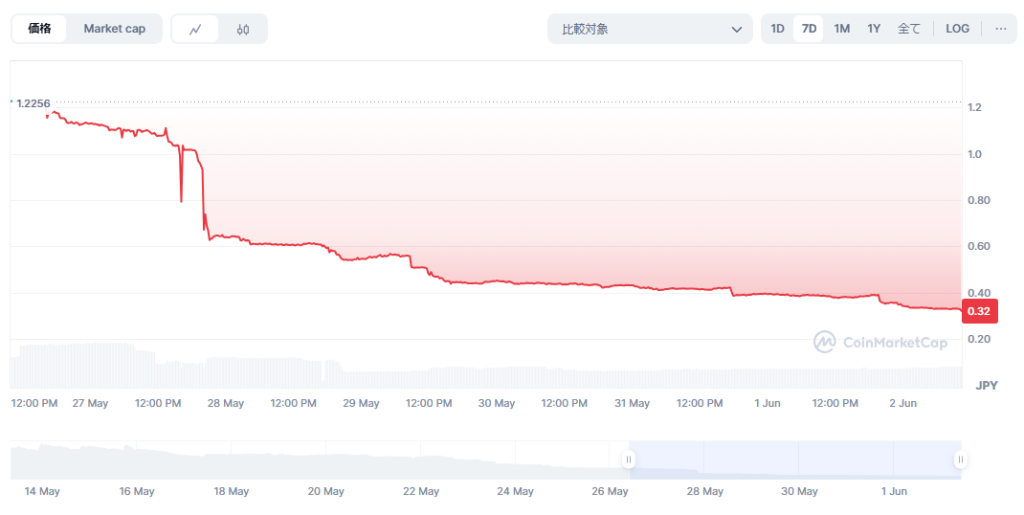1024x515 pixels.
Task: Show all-time data with 全て
Action: tap(909, 29)
